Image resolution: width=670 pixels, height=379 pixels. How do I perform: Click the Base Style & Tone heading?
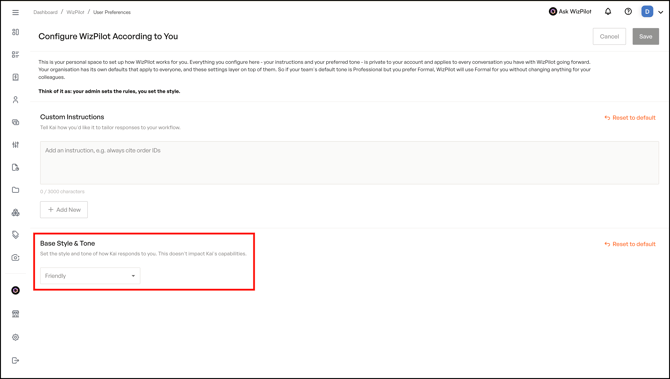click(x=68, y=243)
